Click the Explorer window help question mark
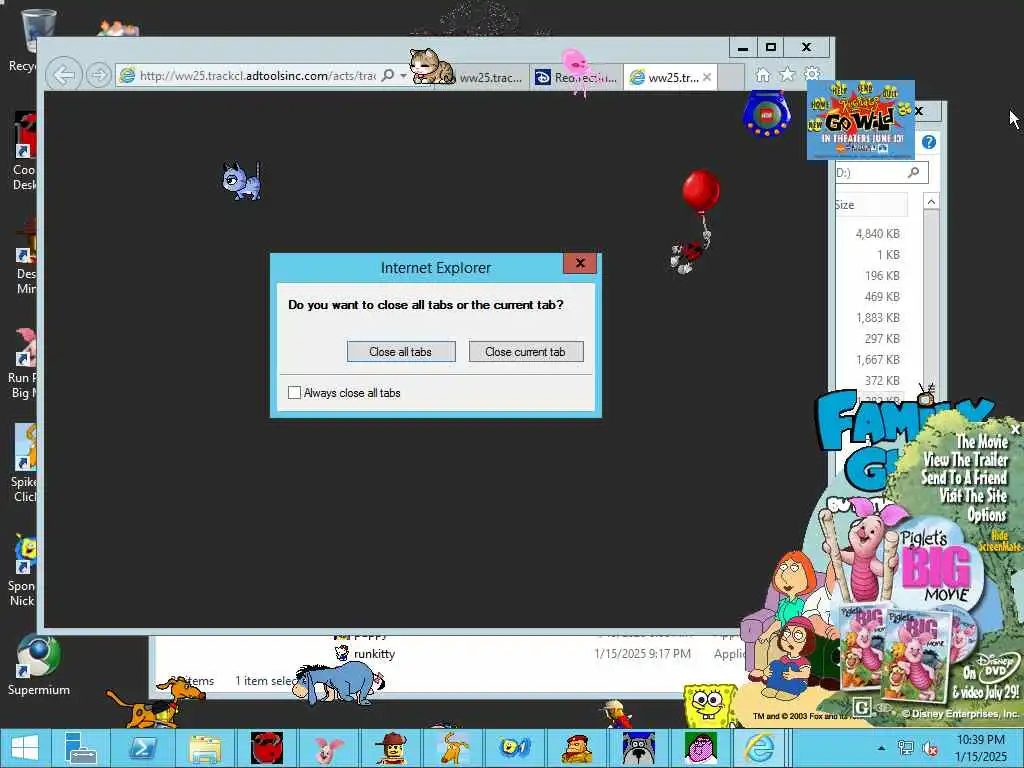The width and height of the screenshot is (1024, 768). pos(929,142)
